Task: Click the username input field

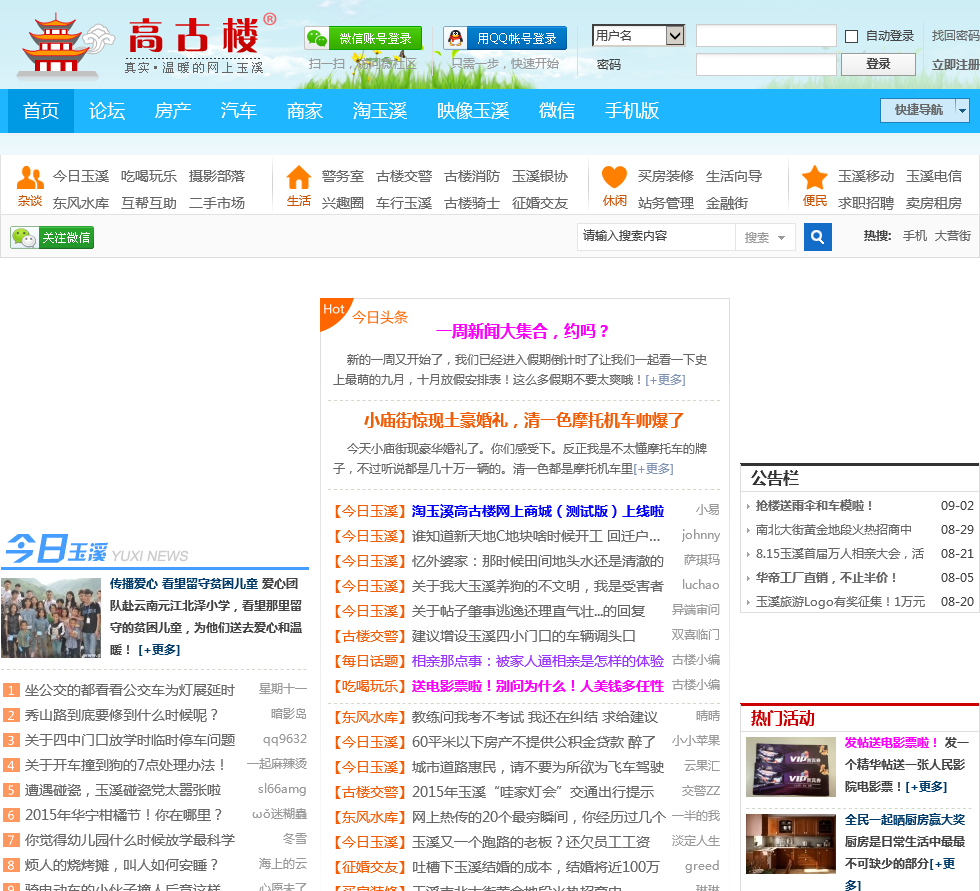Action: (x=766, y=36)
